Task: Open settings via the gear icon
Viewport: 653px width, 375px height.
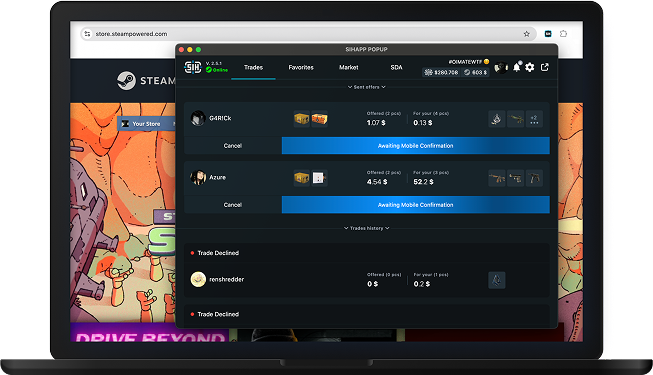Action: pyautogui.click(x=530, y=67)
